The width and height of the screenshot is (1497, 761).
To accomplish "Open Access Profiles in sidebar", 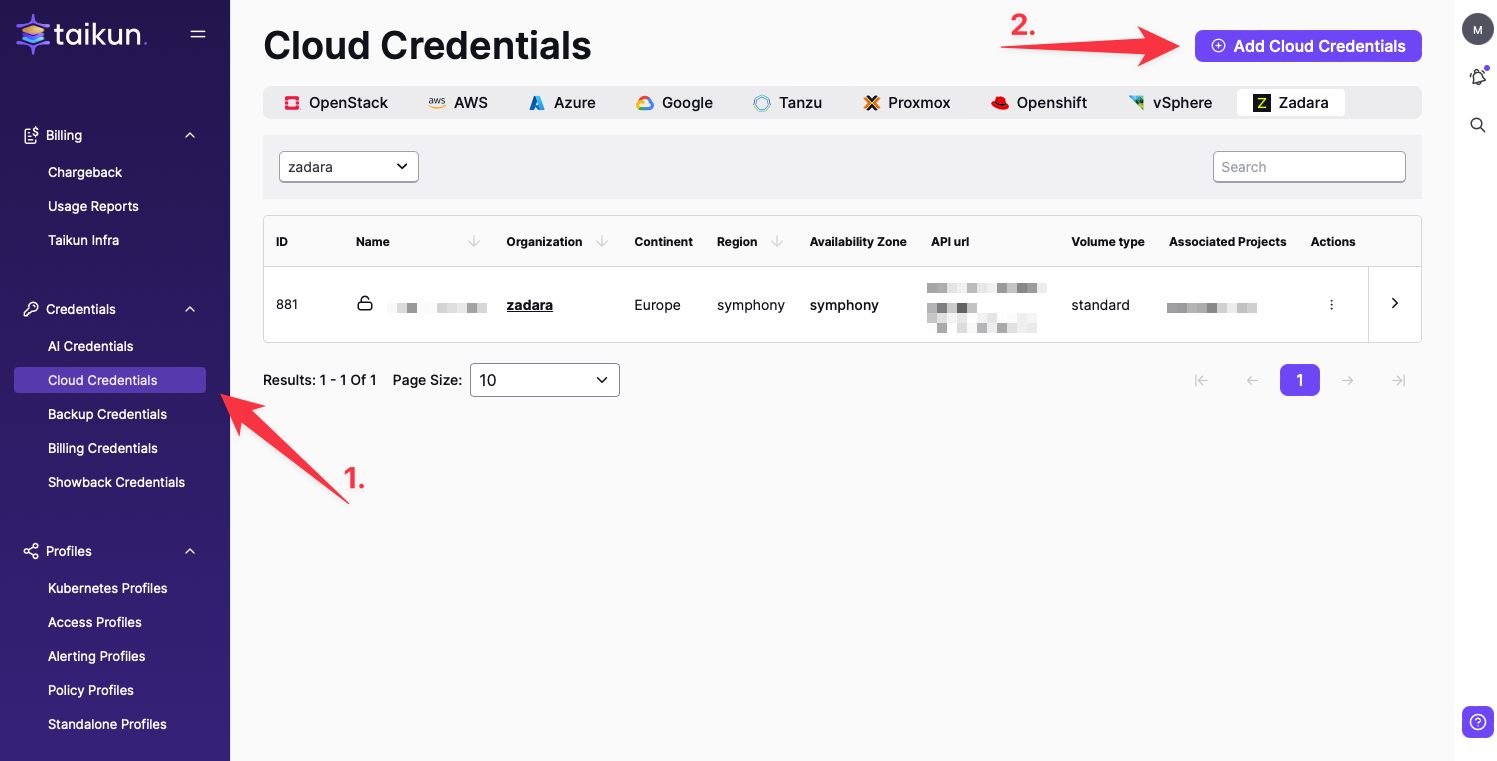I will (x=95, y=622).
